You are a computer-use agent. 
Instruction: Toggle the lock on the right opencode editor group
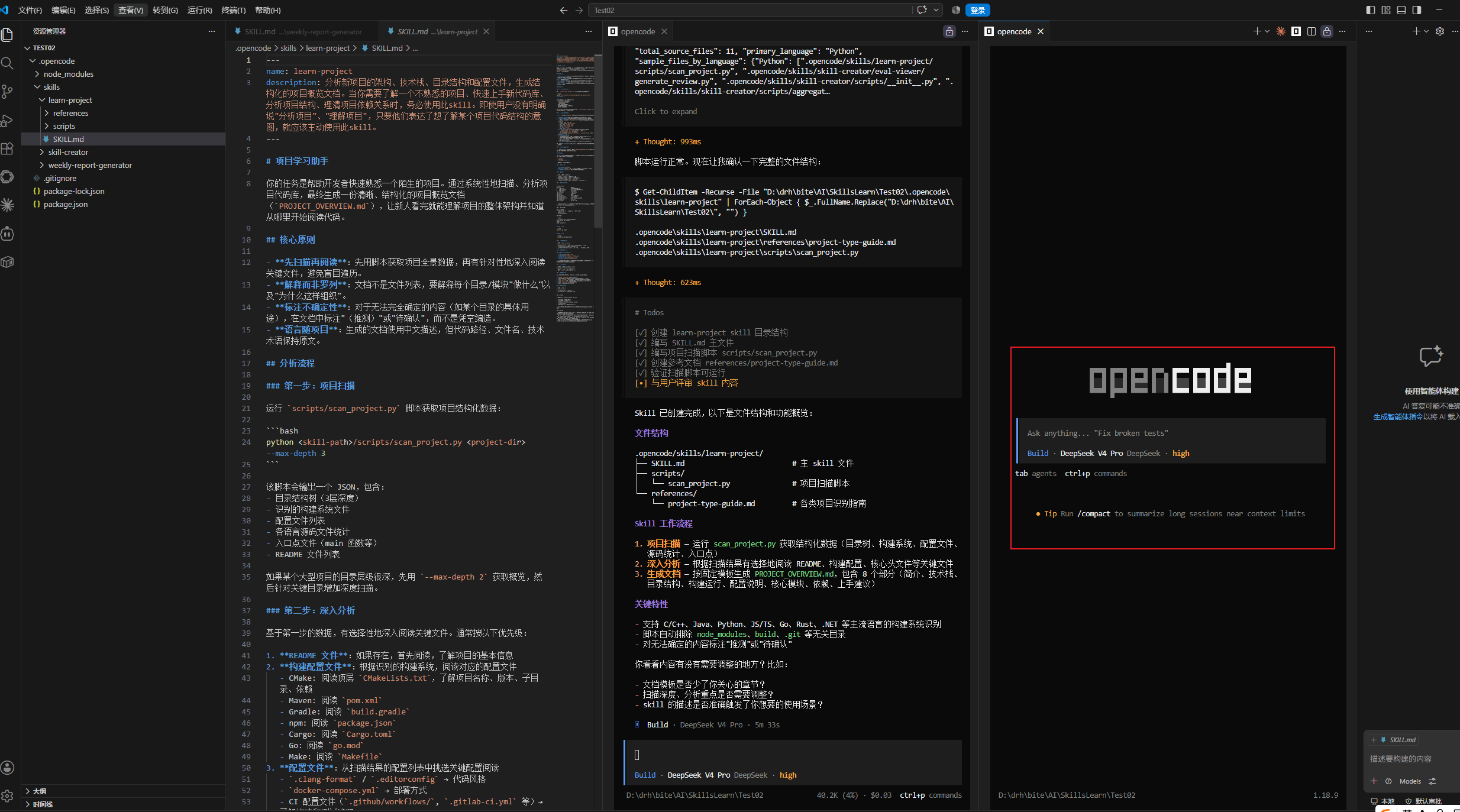pos(1327,31)
